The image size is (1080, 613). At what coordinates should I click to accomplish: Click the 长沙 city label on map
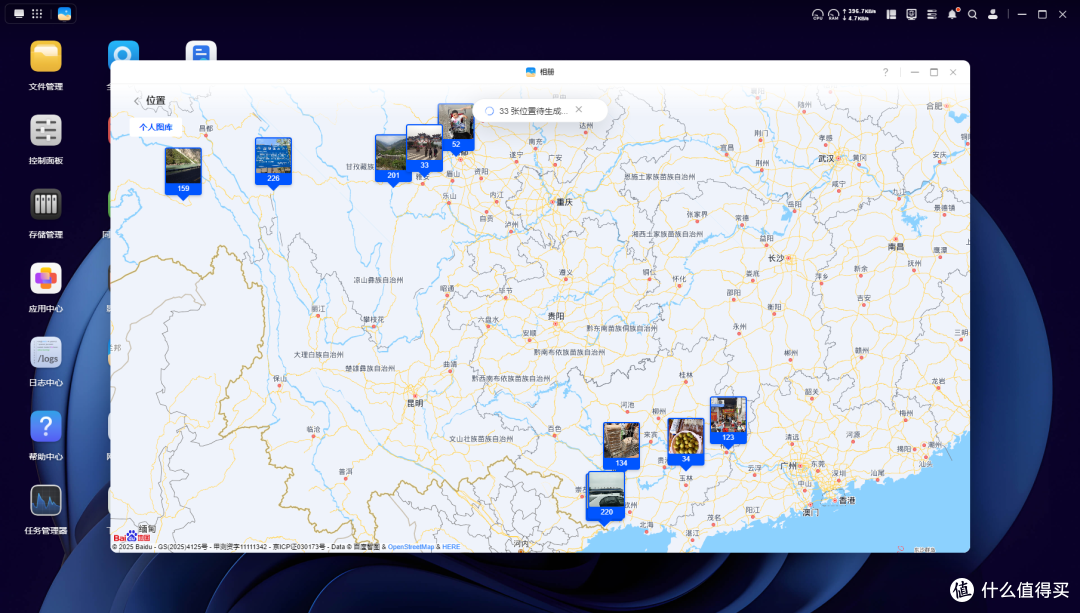[776, 258]
